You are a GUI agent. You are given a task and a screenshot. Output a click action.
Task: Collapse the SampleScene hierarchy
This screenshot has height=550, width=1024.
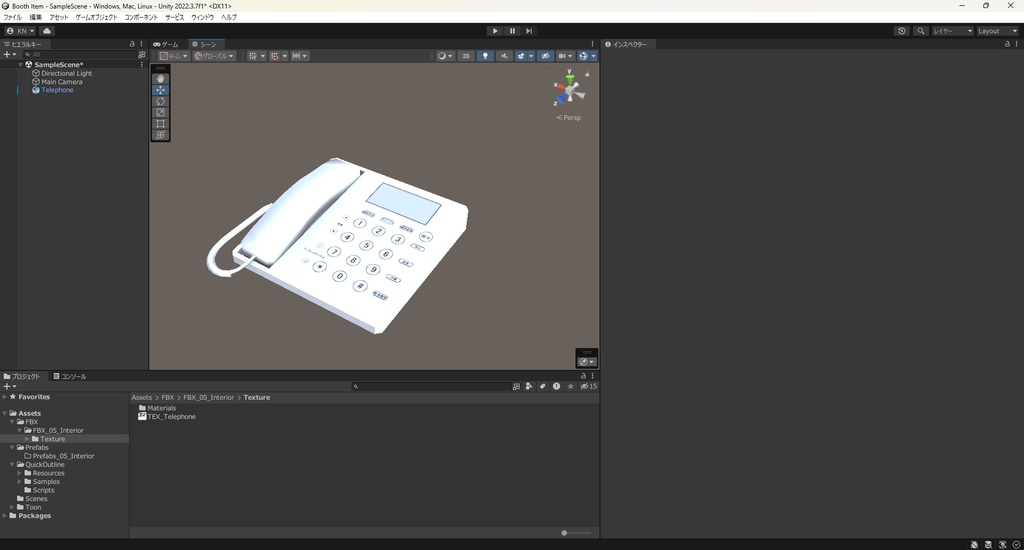click(20, 65)
